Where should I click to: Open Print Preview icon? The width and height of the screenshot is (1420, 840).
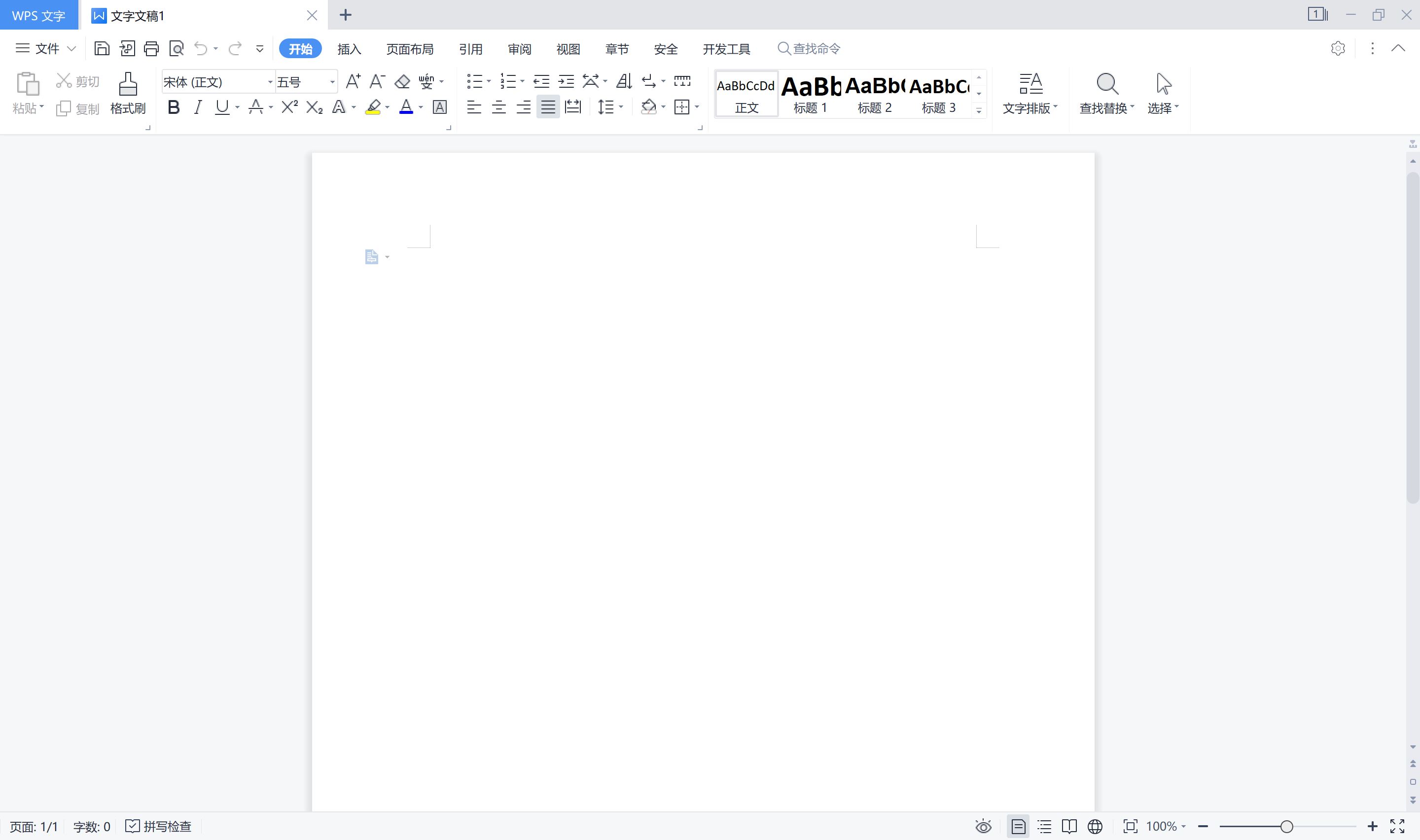pos(177,49)
